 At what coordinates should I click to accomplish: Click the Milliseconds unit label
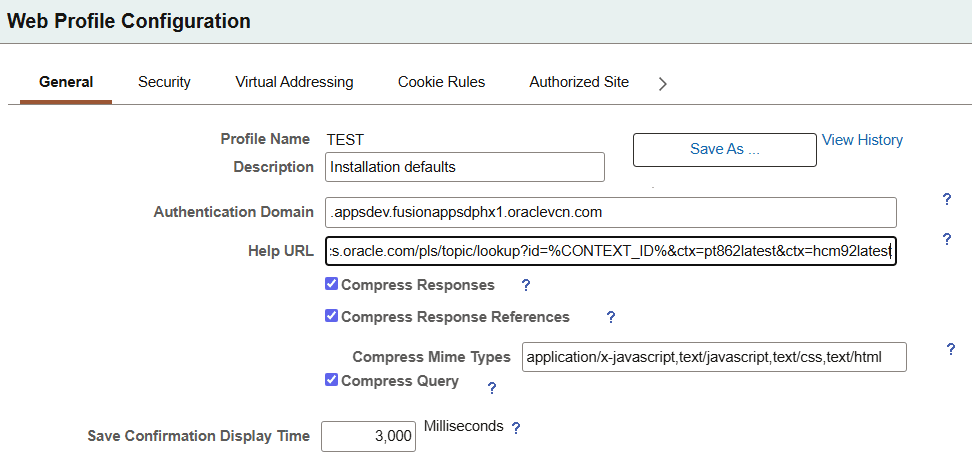[464, 426]
